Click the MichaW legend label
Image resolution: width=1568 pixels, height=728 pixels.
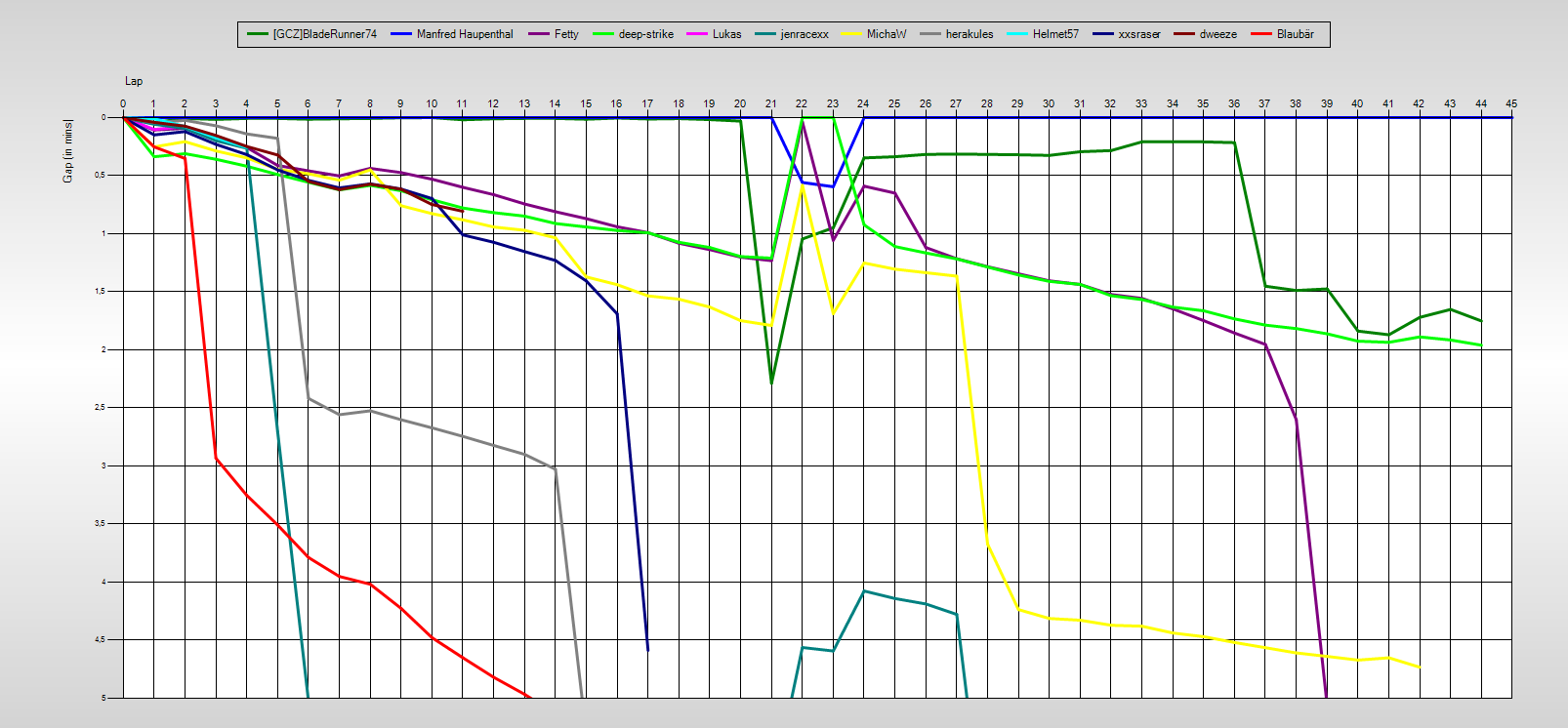(887, 34)
